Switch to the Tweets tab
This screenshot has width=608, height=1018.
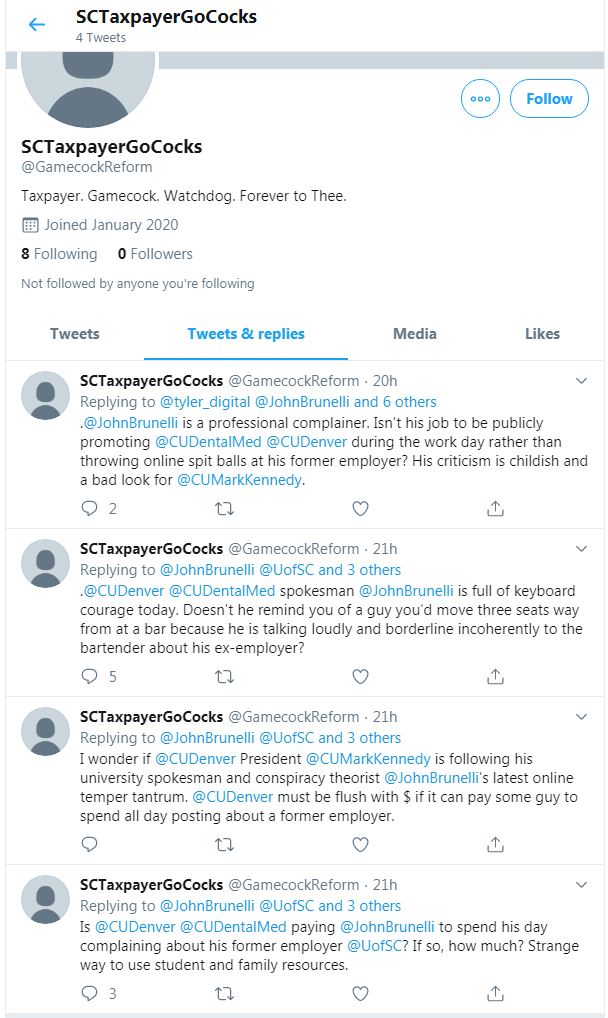[x=75, y=334]
